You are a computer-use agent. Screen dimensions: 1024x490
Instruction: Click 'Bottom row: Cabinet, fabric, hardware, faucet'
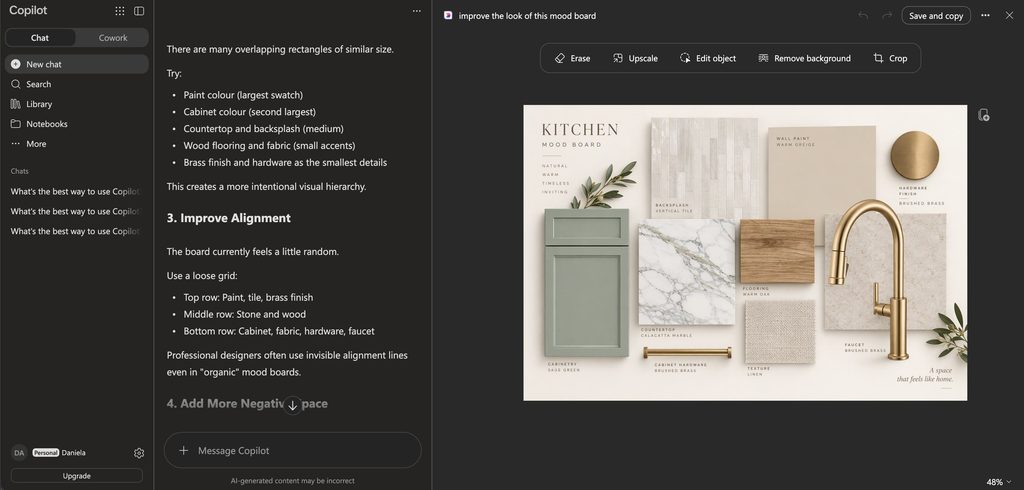pyautogui.click(x=279, y=331)
